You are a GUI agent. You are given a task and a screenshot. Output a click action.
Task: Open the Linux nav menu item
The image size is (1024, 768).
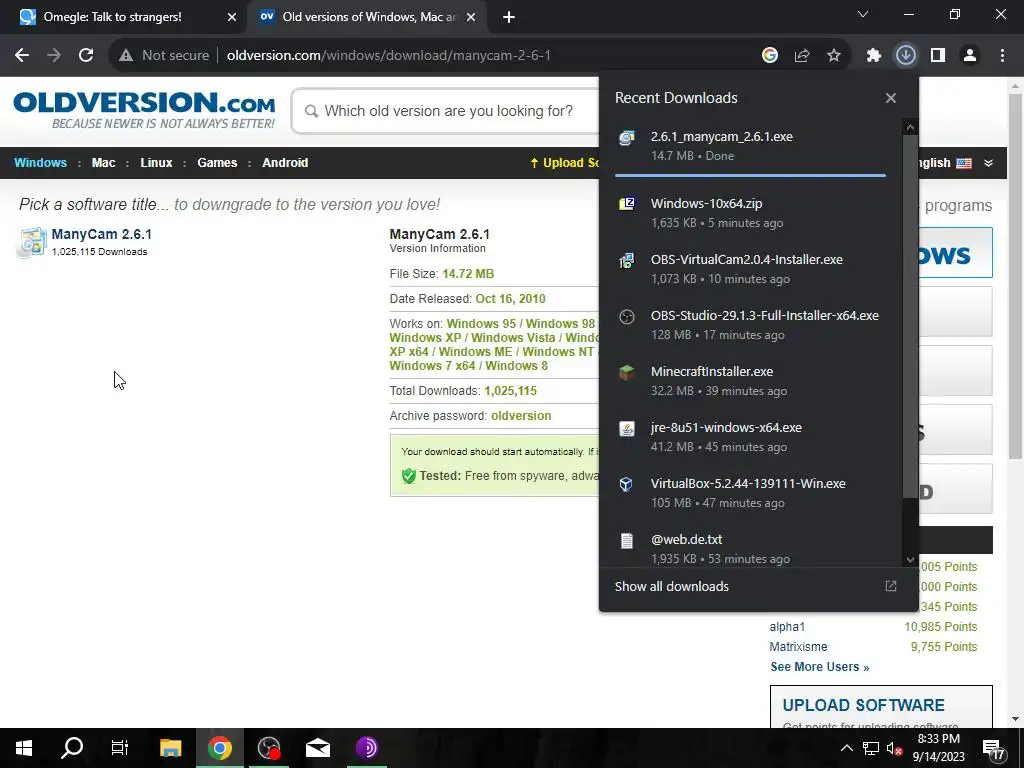pos(156,163)
